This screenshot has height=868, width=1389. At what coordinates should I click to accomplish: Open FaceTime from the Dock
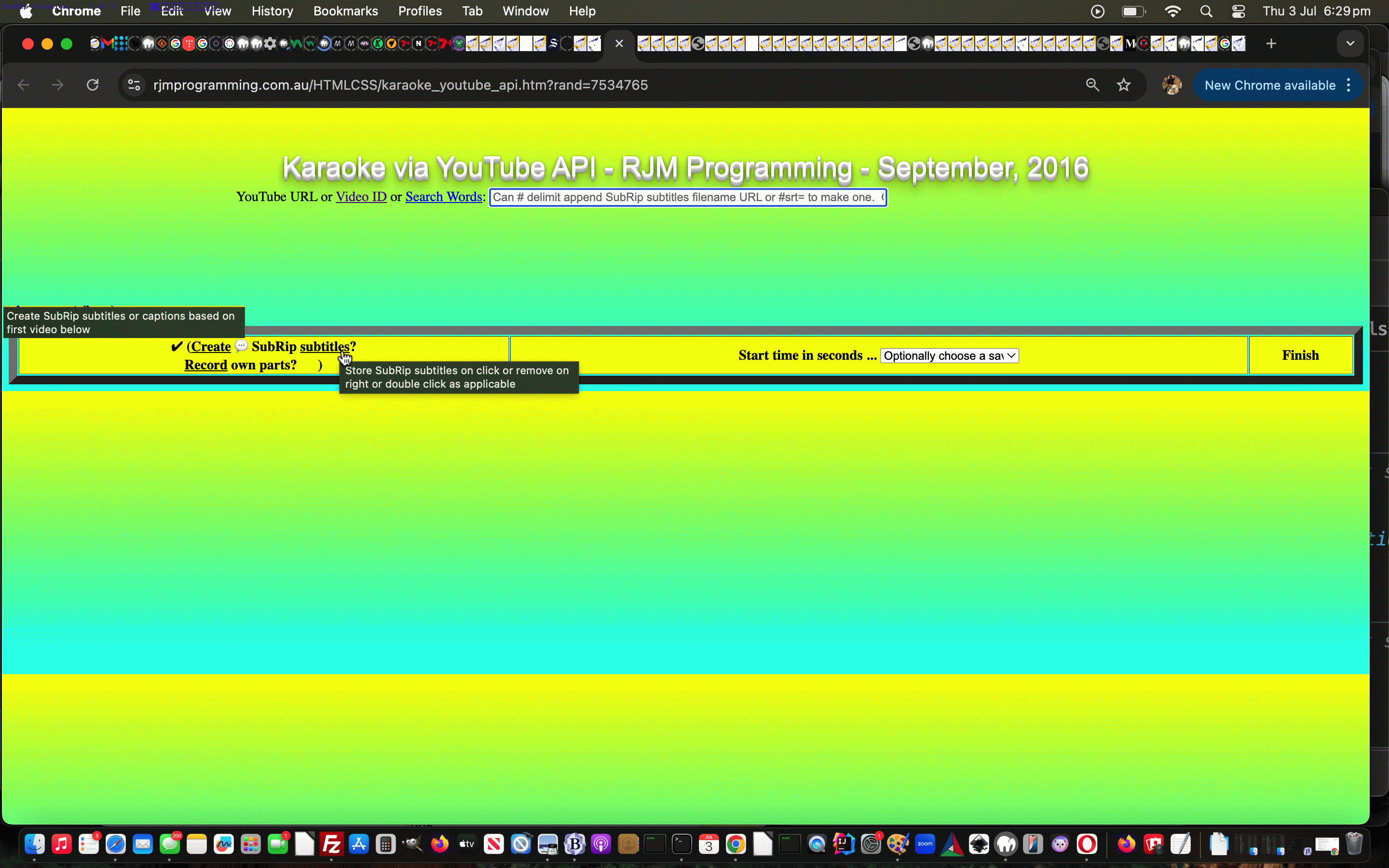click(x=277, y=843)
